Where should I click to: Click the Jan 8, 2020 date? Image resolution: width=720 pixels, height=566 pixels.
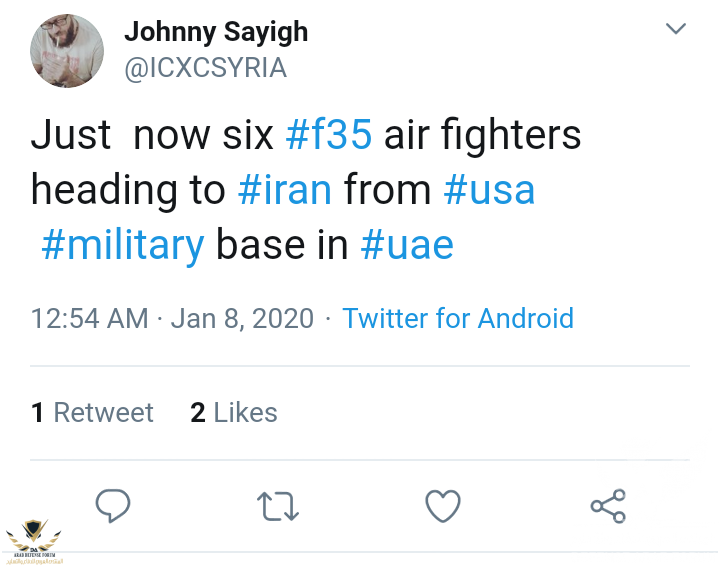pos(242,318)
